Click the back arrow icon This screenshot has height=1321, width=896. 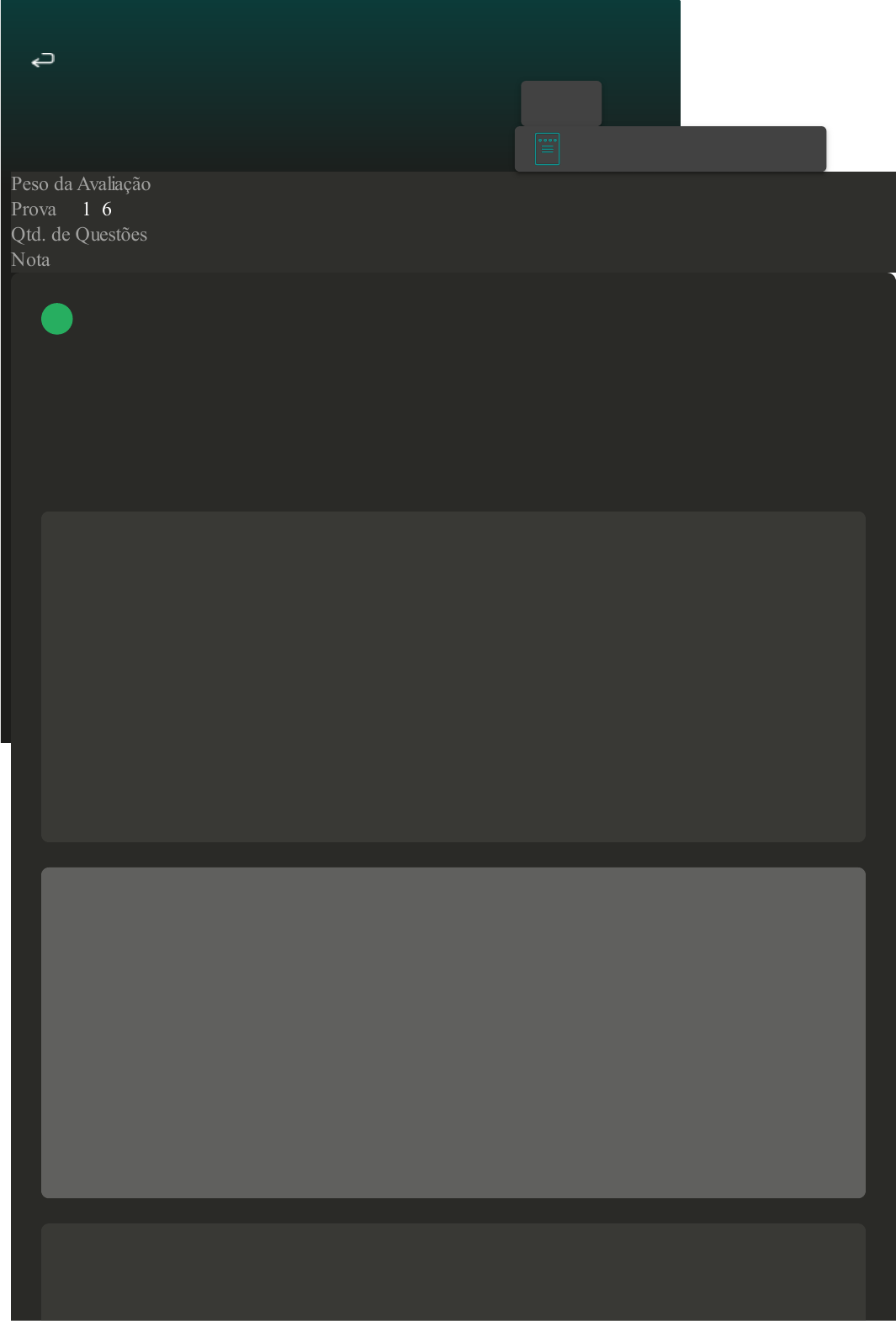click(43, 60)
